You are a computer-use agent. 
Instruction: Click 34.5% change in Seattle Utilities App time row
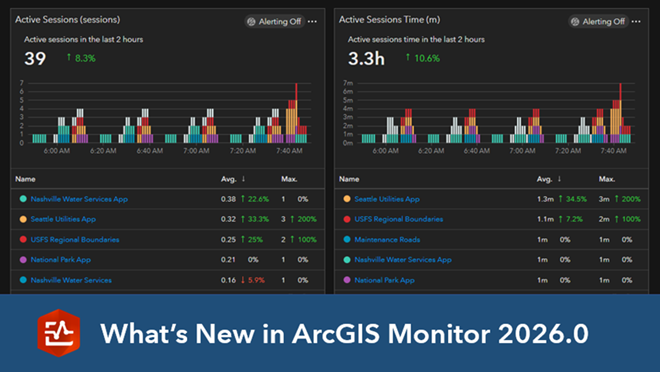tap(572, 199)
